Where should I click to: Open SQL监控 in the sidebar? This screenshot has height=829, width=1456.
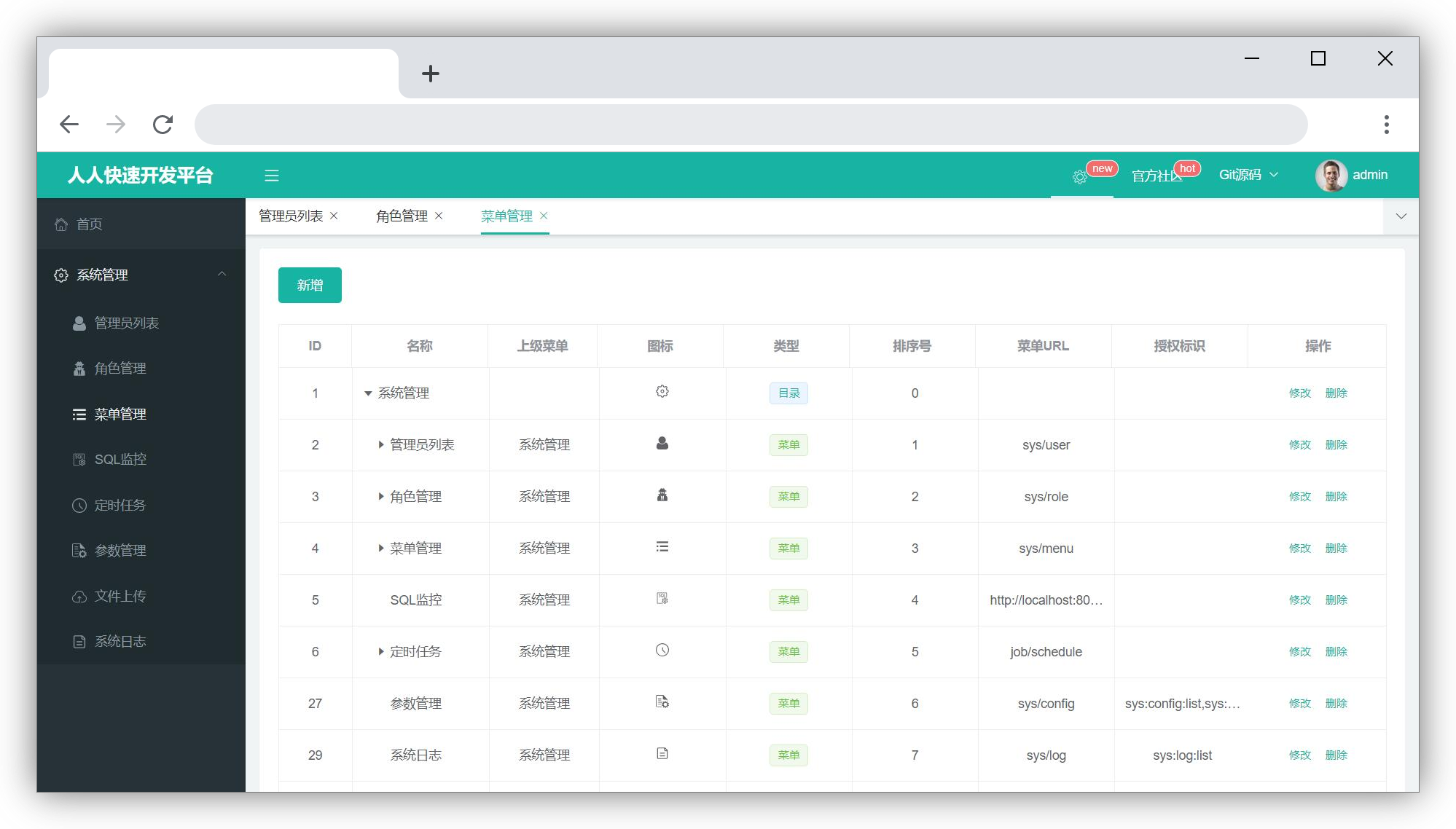[x=120, y=460]
